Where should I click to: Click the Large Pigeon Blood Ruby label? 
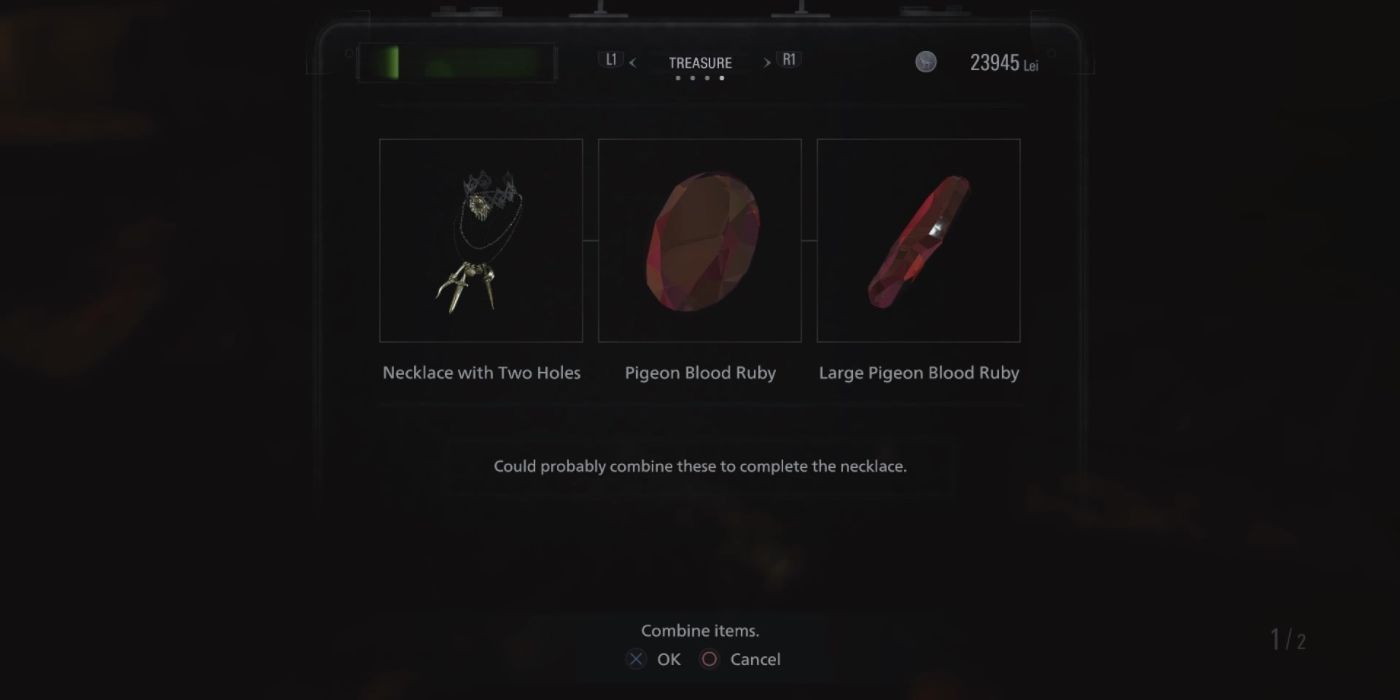919,373
